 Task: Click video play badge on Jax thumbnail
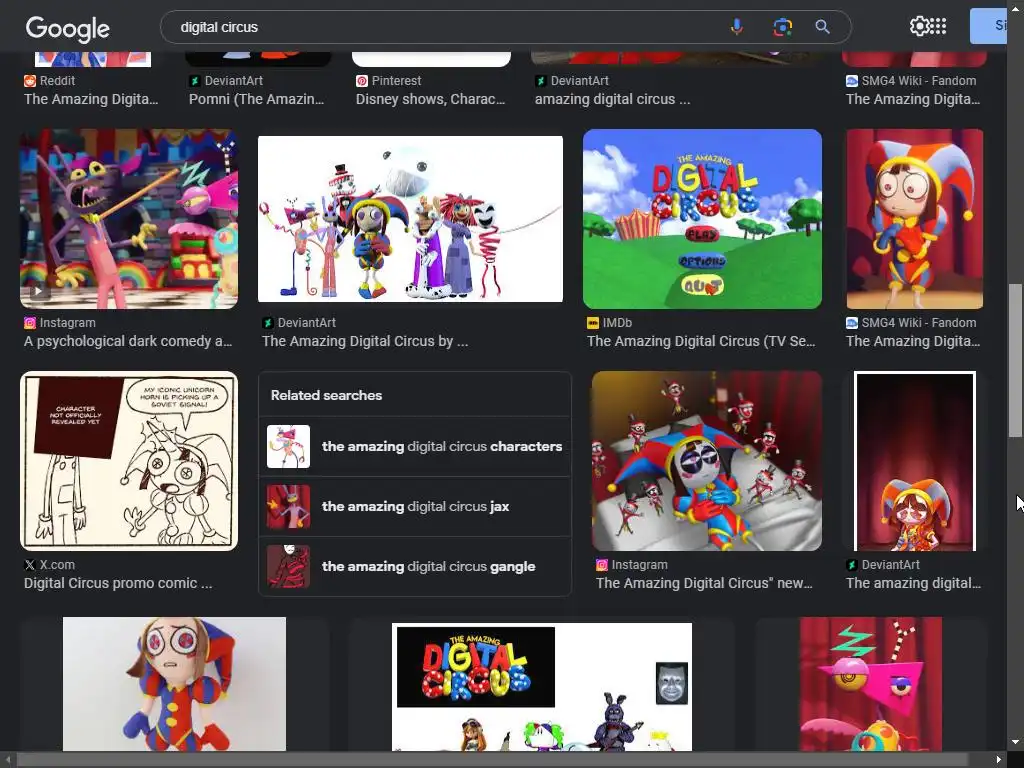[x=39, y=291]
